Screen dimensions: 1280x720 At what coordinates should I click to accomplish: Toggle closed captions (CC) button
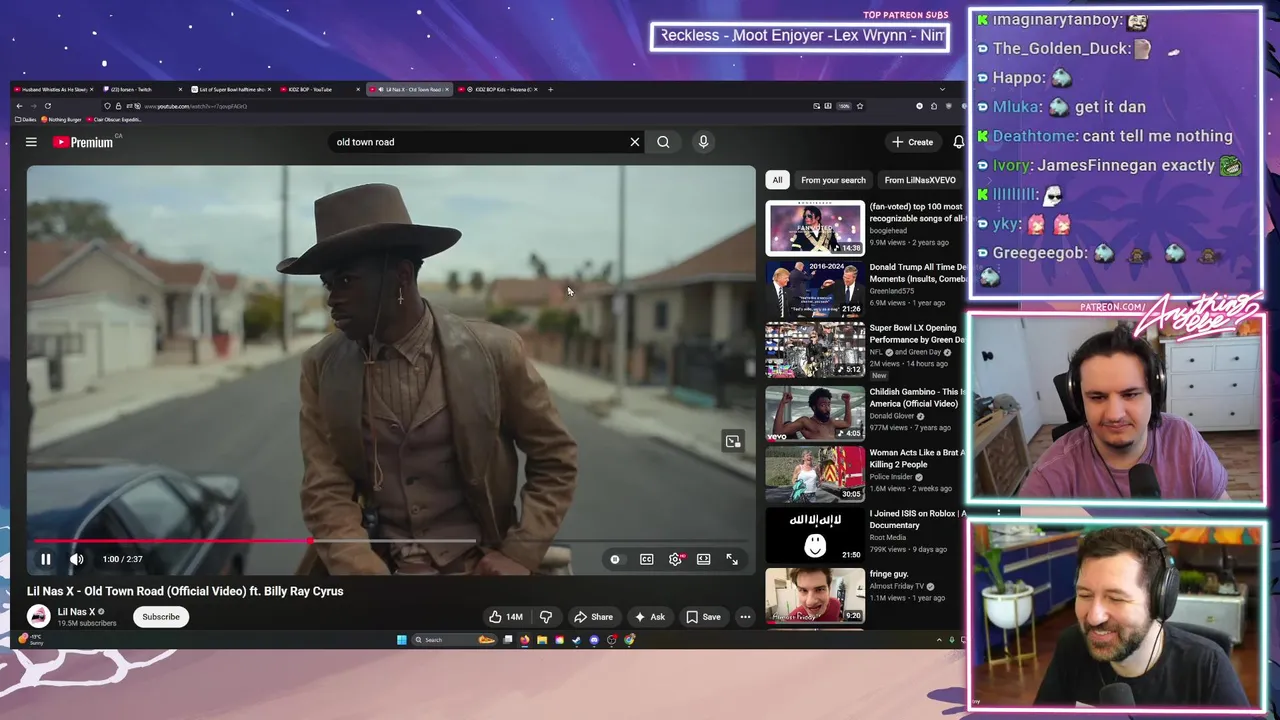pyautogui.click(x=647, y=559)
